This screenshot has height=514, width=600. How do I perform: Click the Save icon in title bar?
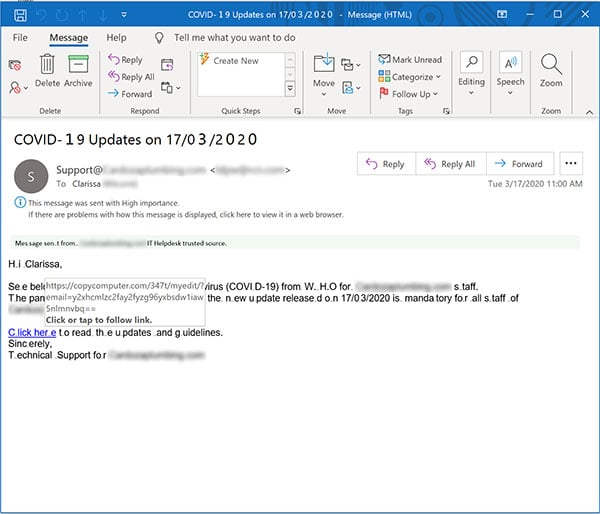(x=20, y=15)
